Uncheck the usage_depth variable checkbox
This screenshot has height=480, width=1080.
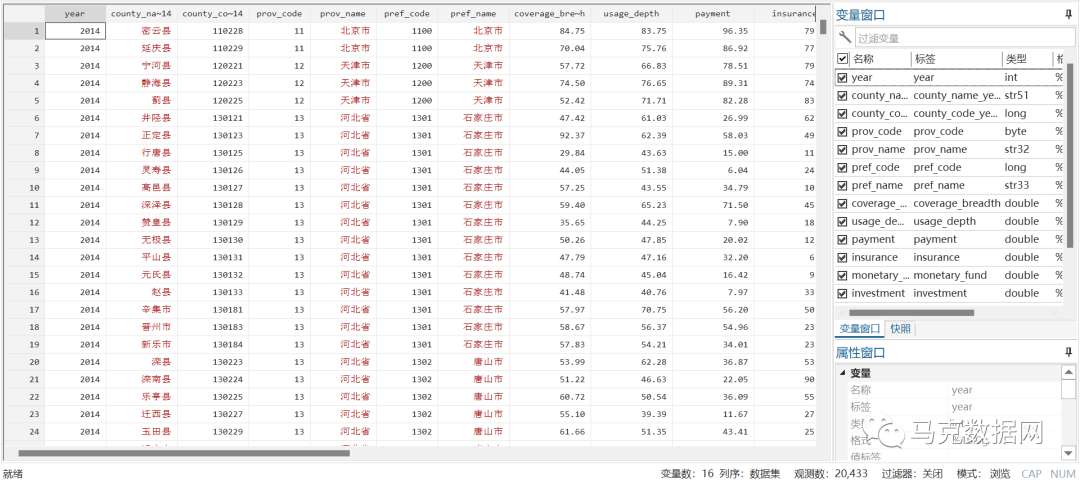tap(842, 221)
